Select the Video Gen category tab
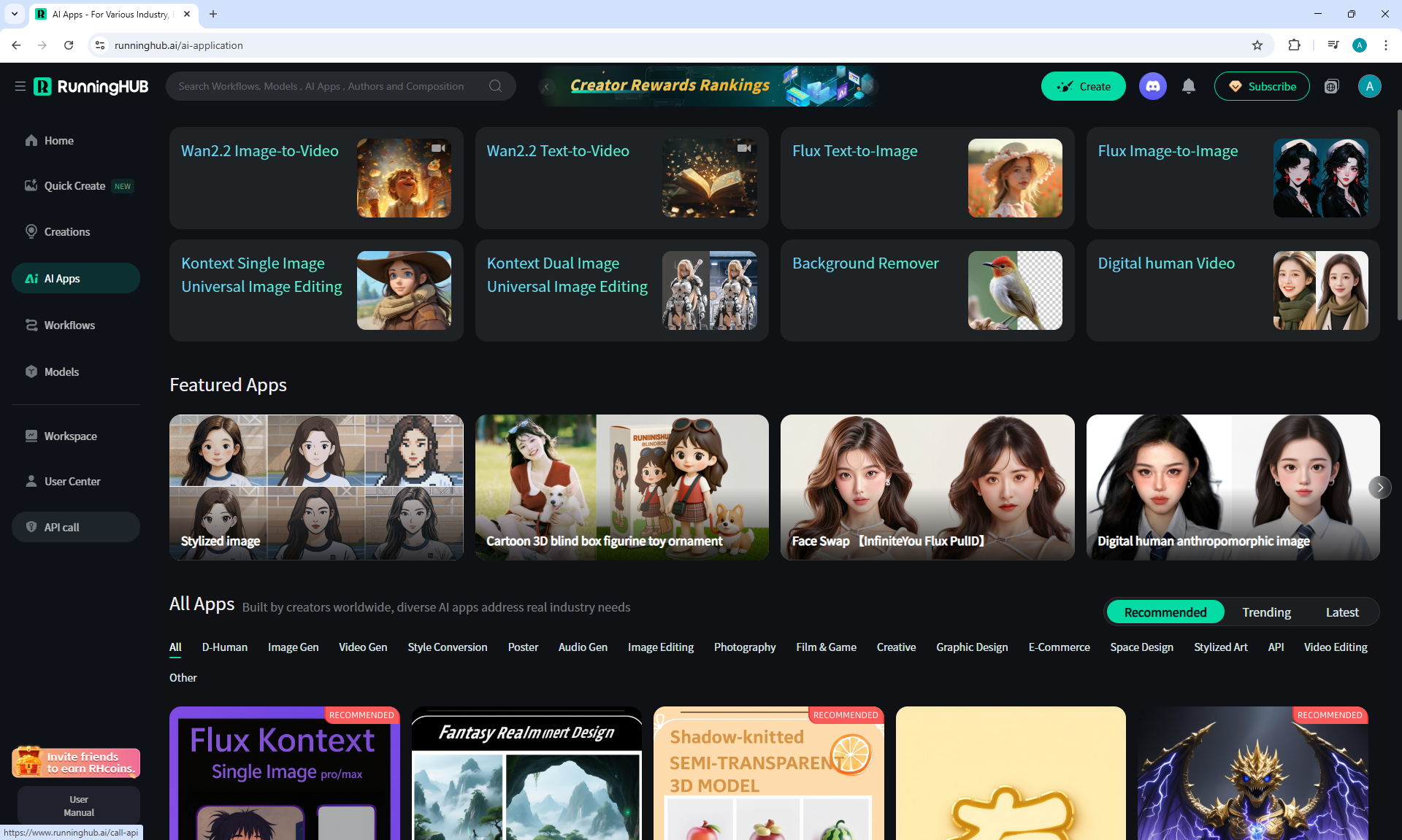1402x840 pixels. pos(363,647)
